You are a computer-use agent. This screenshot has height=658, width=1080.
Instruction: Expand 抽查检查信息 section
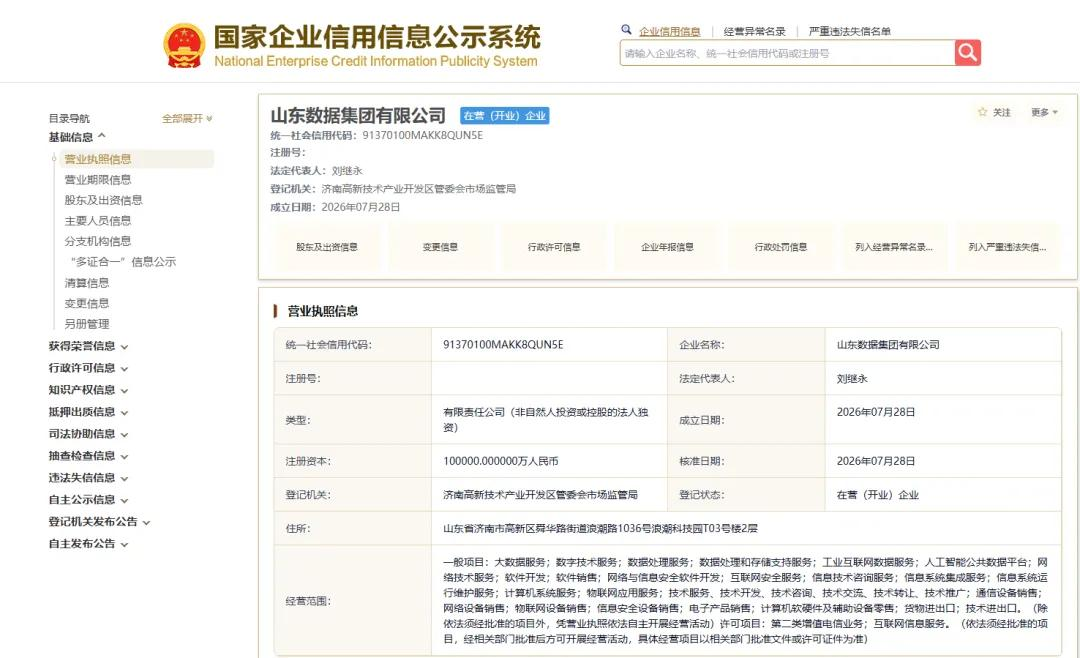pyautogui.click(x=88, y=456)
